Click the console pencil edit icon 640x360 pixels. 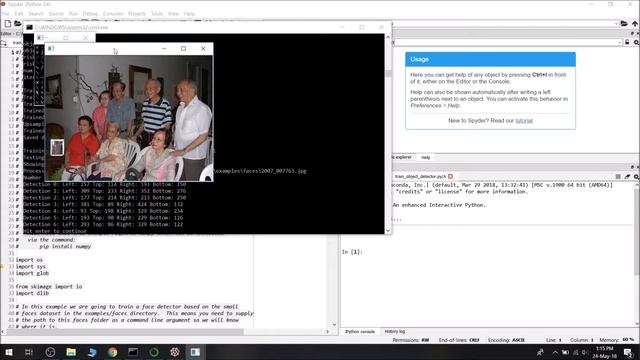[627, 176]
